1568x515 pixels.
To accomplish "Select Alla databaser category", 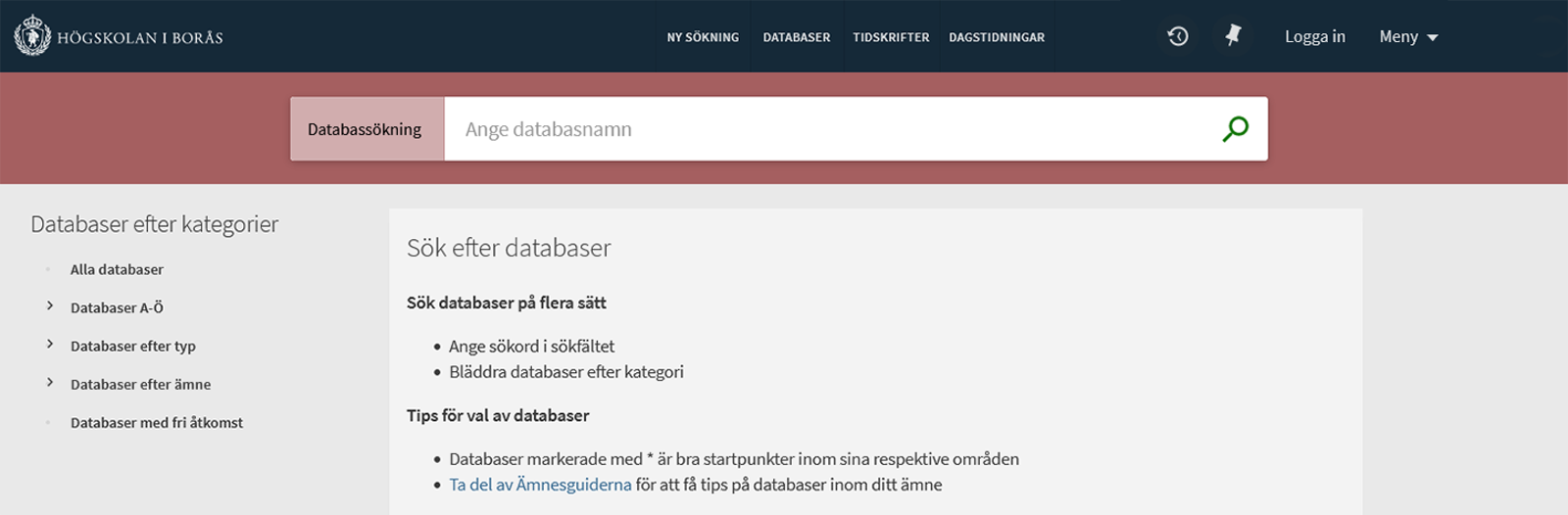I will coord(117,269).
